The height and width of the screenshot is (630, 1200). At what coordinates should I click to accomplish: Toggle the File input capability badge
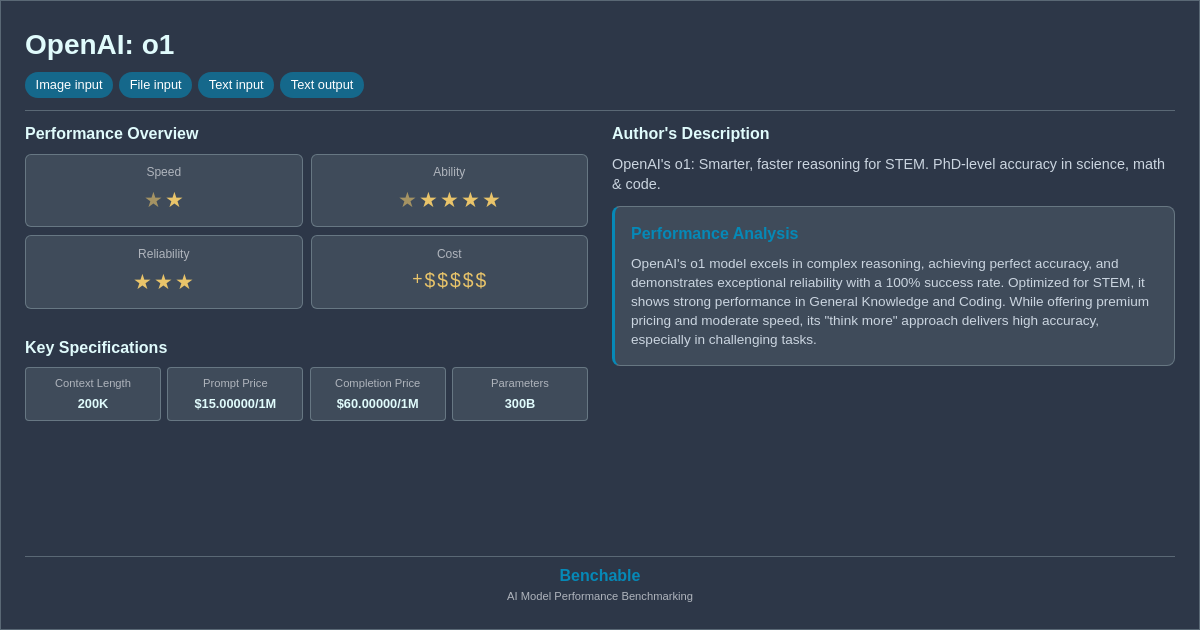(x=155, y=85)
